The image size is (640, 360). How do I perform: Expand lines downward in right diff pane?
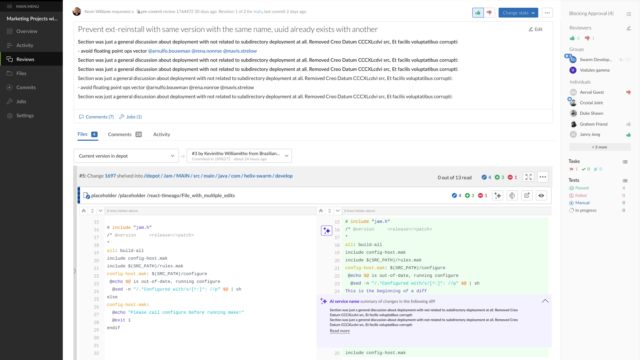(x=338, y=211)
